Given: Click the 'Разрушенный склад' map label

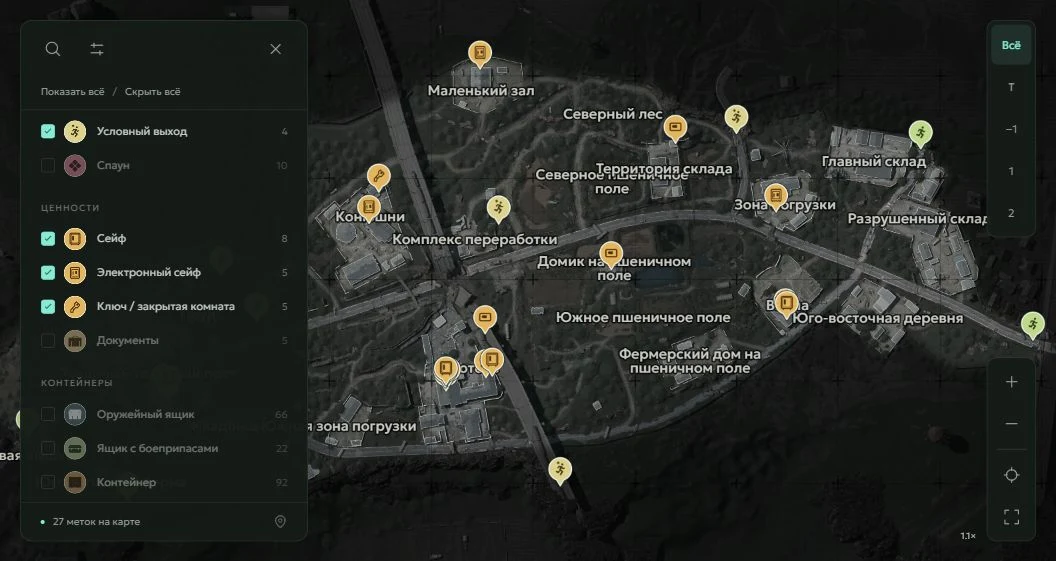Looking at the screenshot, I should 917,219.
